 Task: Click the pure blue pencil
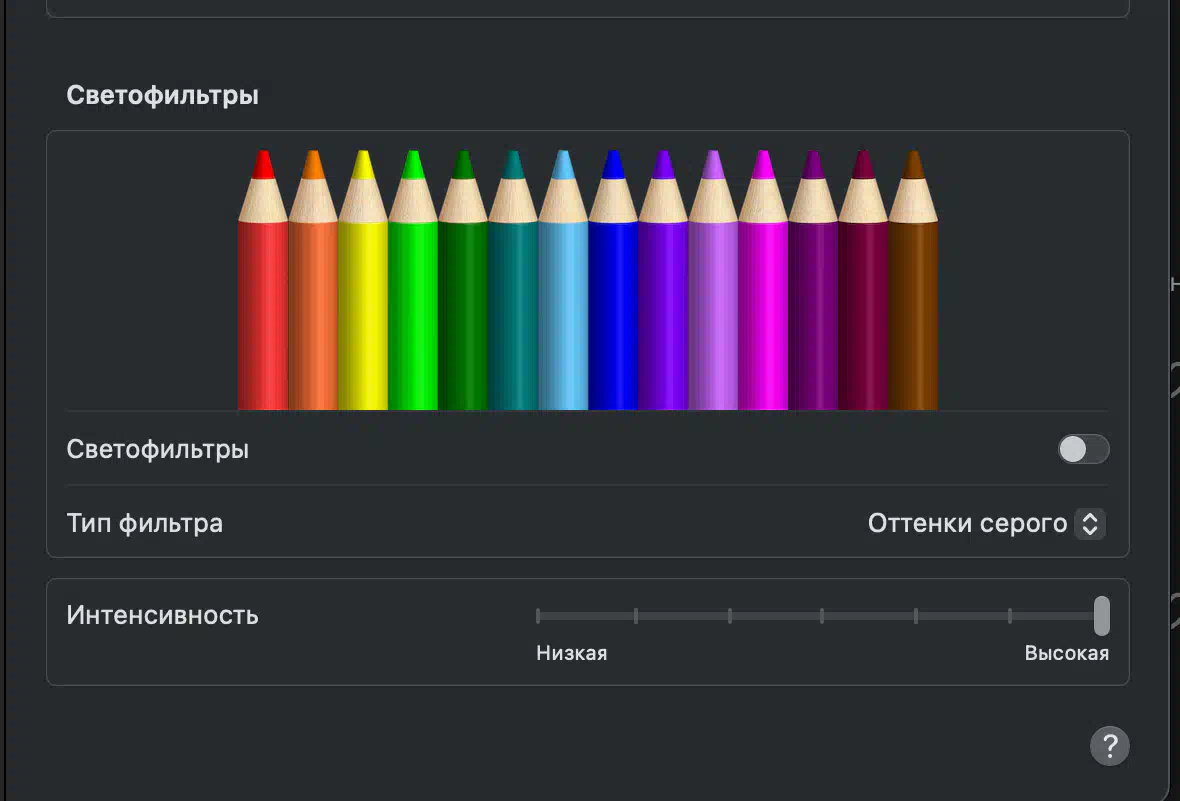[x=613, y=280]
